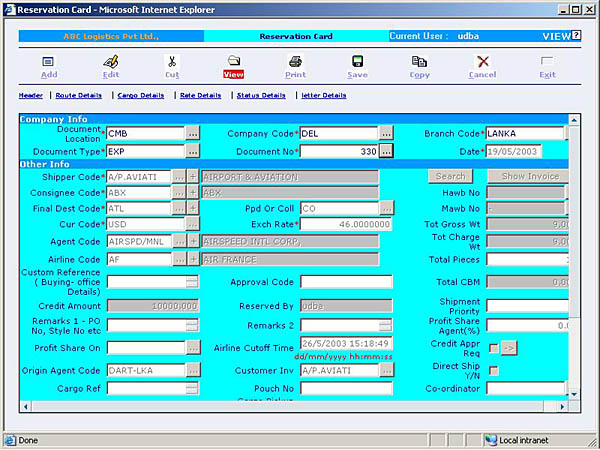Click the Add toolbar icon
Image resolution: width=600 pixels, height=450 pixels.
pyautogui.click(x=48, y=61)
